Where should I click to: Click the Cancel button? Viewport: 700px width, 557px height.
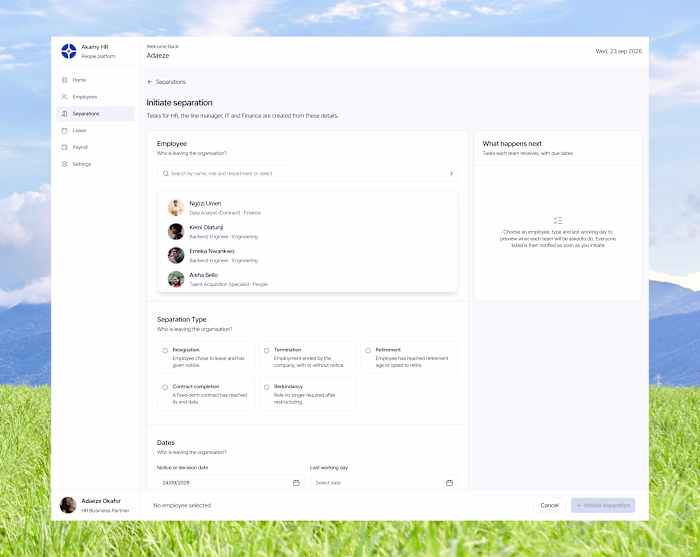click(x=550, y=505)
